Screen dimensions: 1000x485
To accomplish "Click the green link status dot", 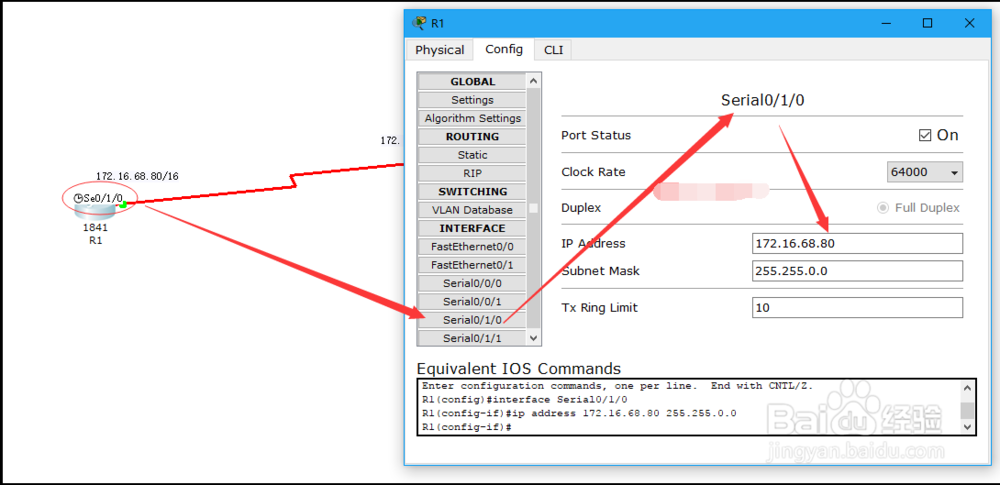I will coord(123,204).
